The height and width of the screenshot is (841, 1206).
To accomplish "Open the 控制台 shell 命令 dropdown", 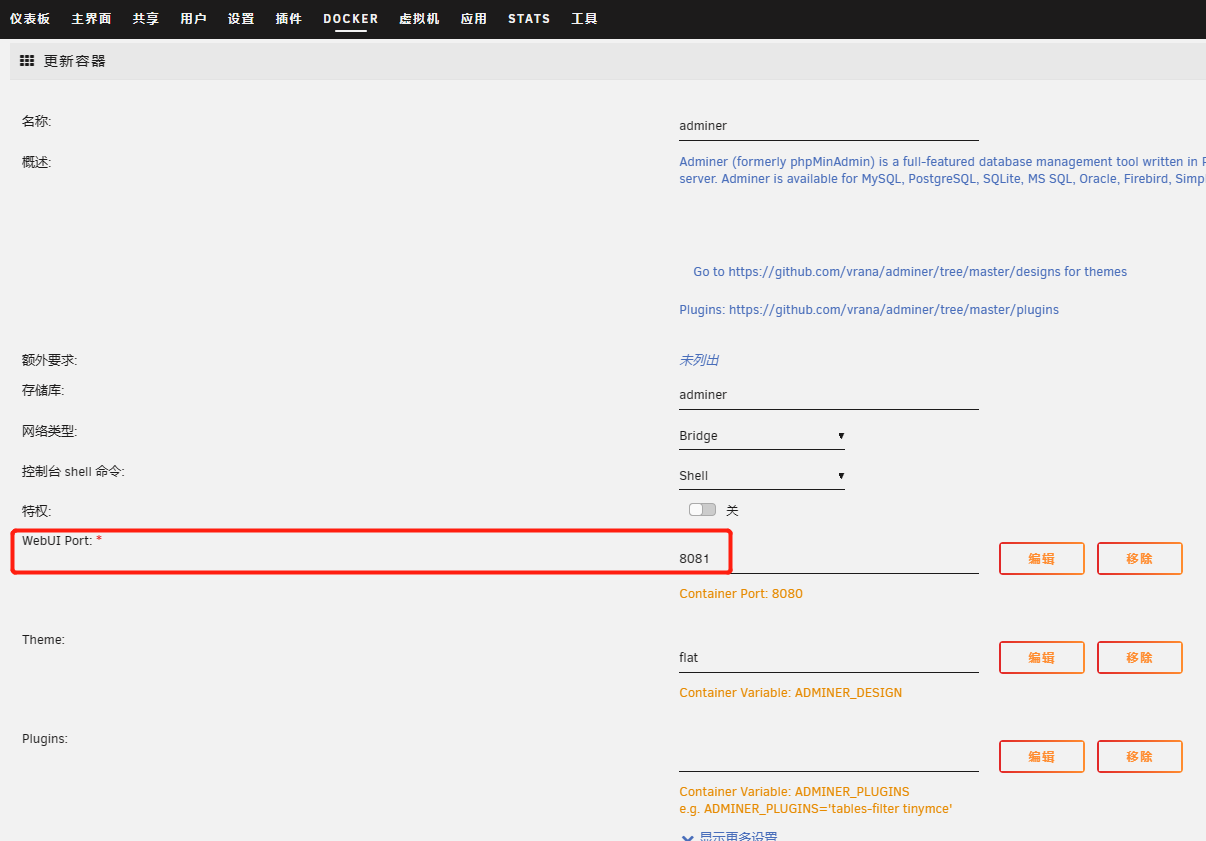I will point(761,476).
